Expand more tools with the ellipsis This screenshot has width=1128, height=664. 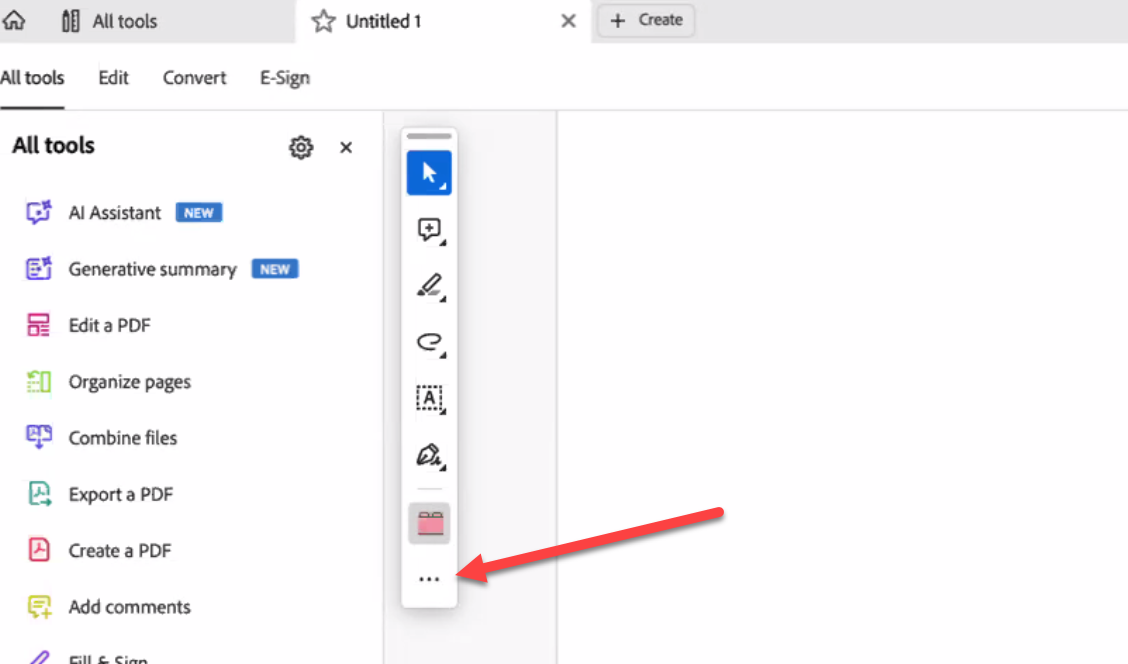pyautogui.click(x=429, y=578)
